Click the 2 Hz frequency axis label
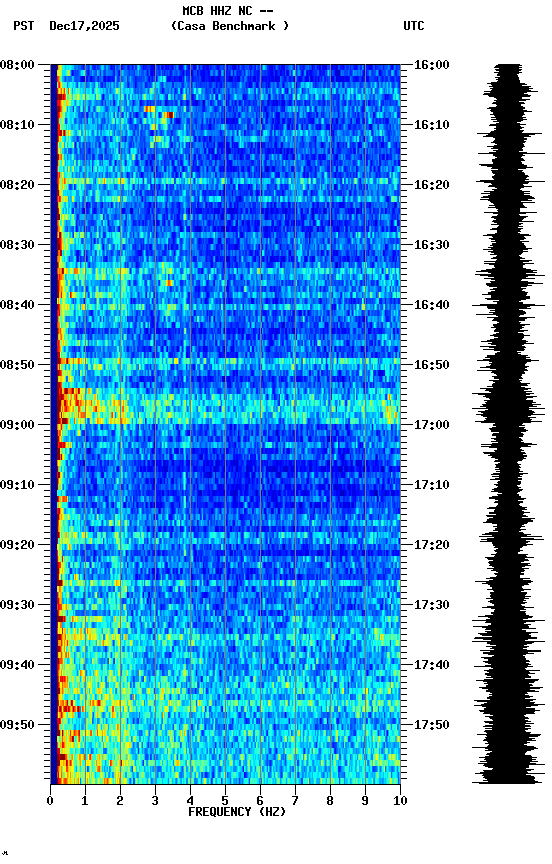 120,801
